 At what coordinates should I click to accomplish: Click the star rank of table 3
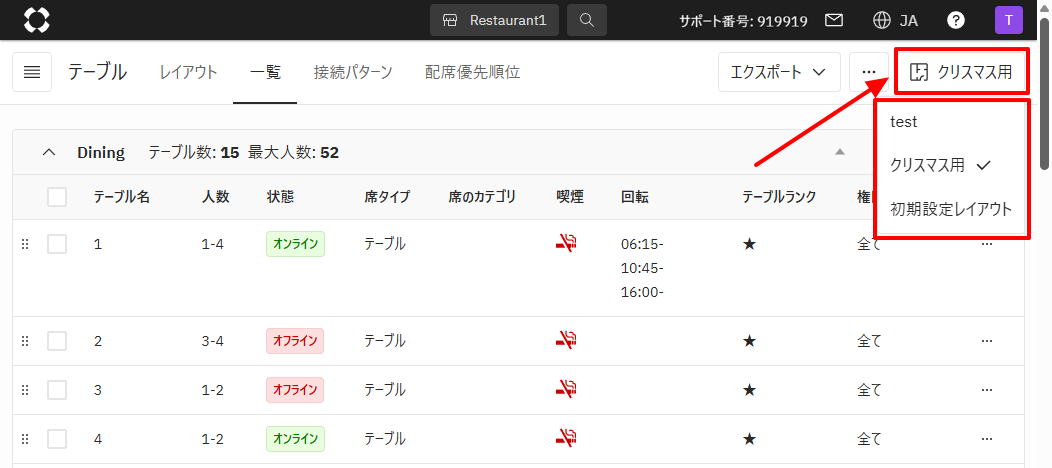click(x=749, y=390)
